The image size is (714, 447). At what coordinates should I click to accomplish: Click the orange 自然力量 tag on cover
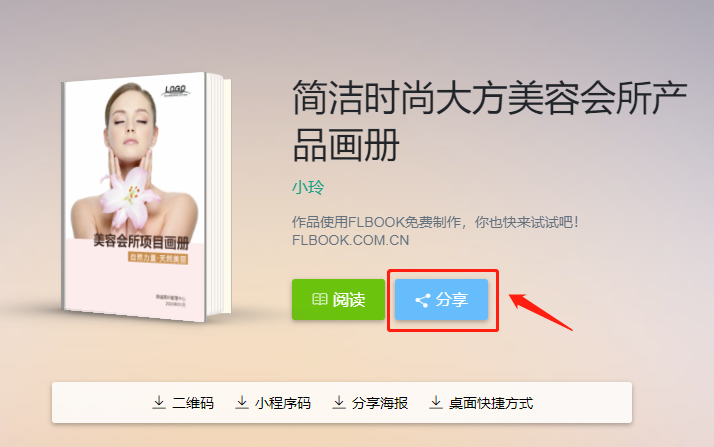(x=158, y=258)
